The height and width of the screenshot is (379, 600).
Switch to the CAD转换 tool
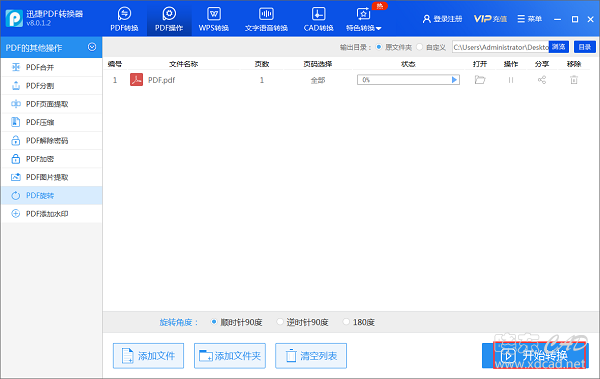click(x=318, y=19)
